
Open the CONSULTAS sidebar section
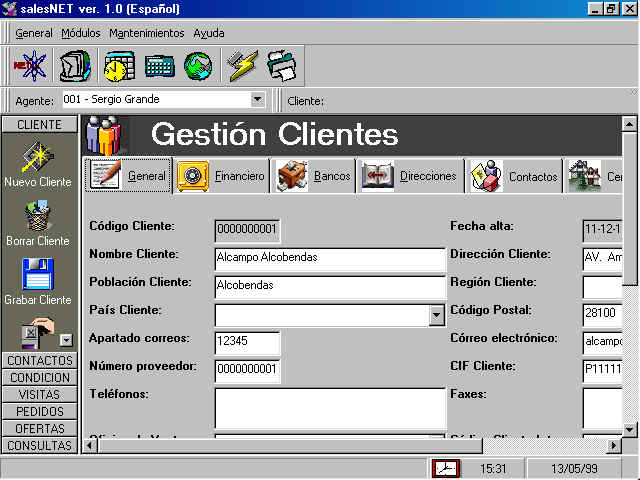pos(40,445)
